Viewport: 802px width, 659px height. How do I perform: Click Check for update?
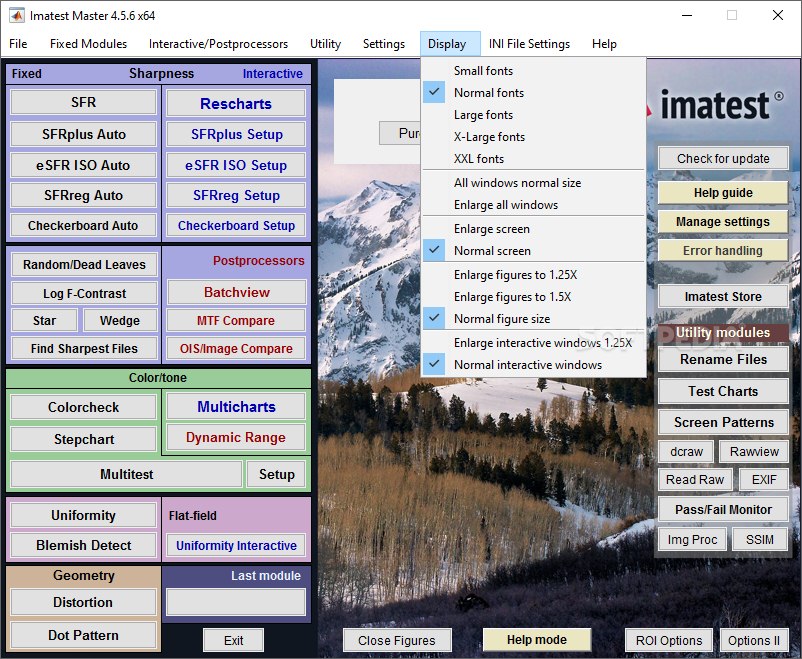(x=723, y=159)
